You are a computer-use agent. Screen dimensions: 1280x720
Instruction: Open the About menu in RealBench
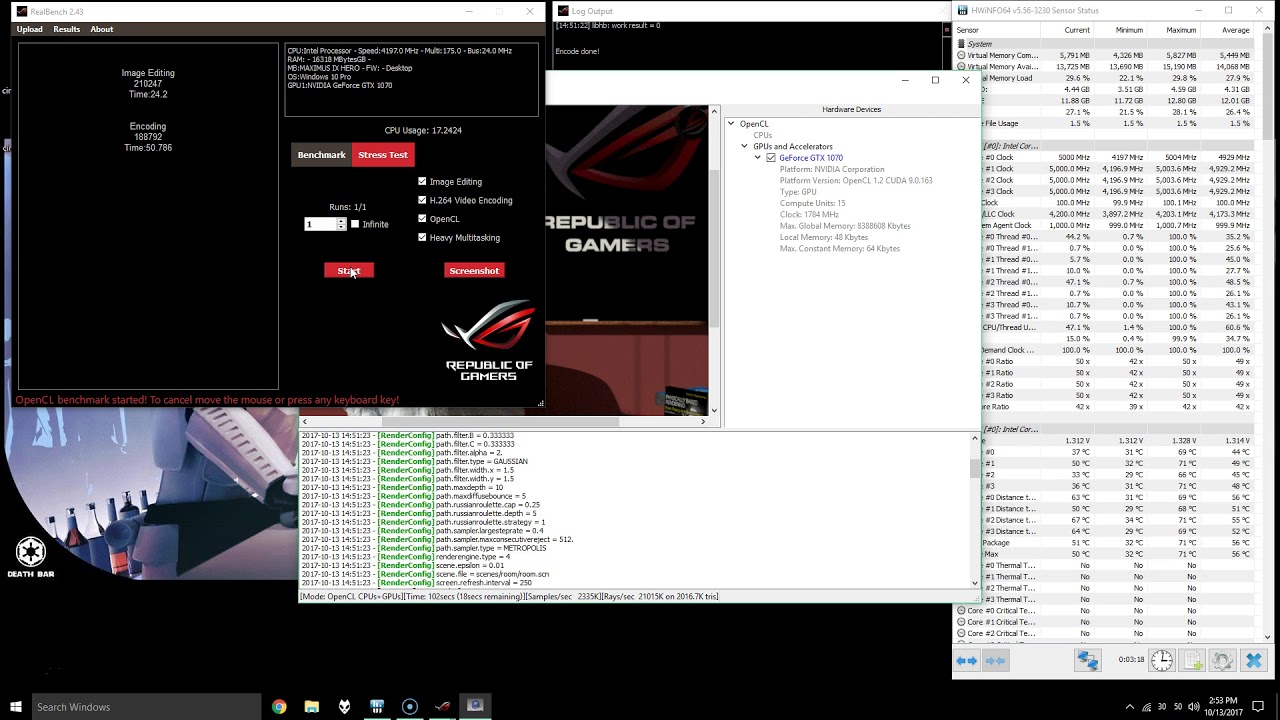102,29
